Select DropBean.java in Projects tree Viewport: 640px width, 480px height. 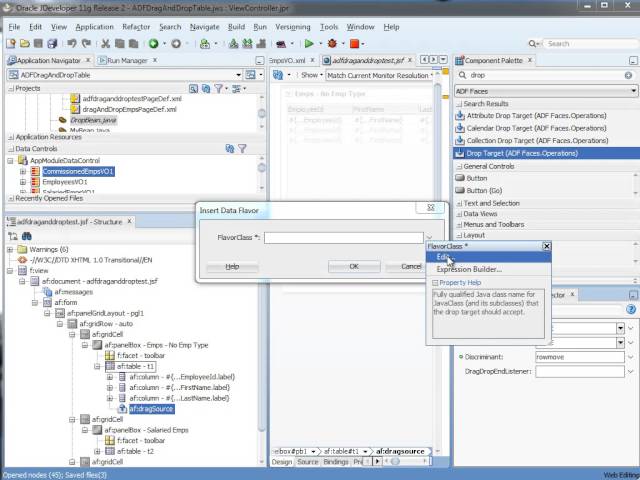(93, 120)
